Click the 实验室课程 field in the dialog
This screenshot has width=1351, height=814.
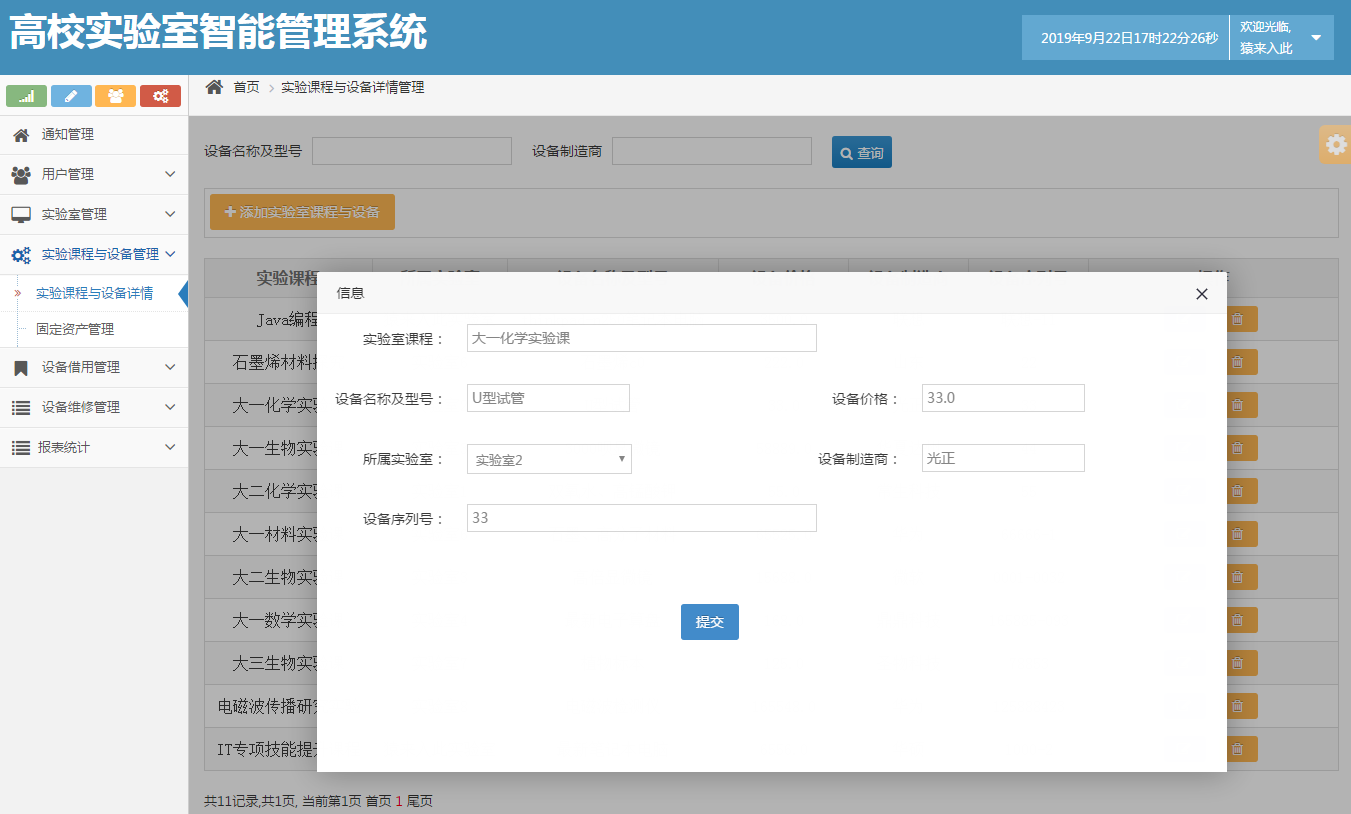642,338
